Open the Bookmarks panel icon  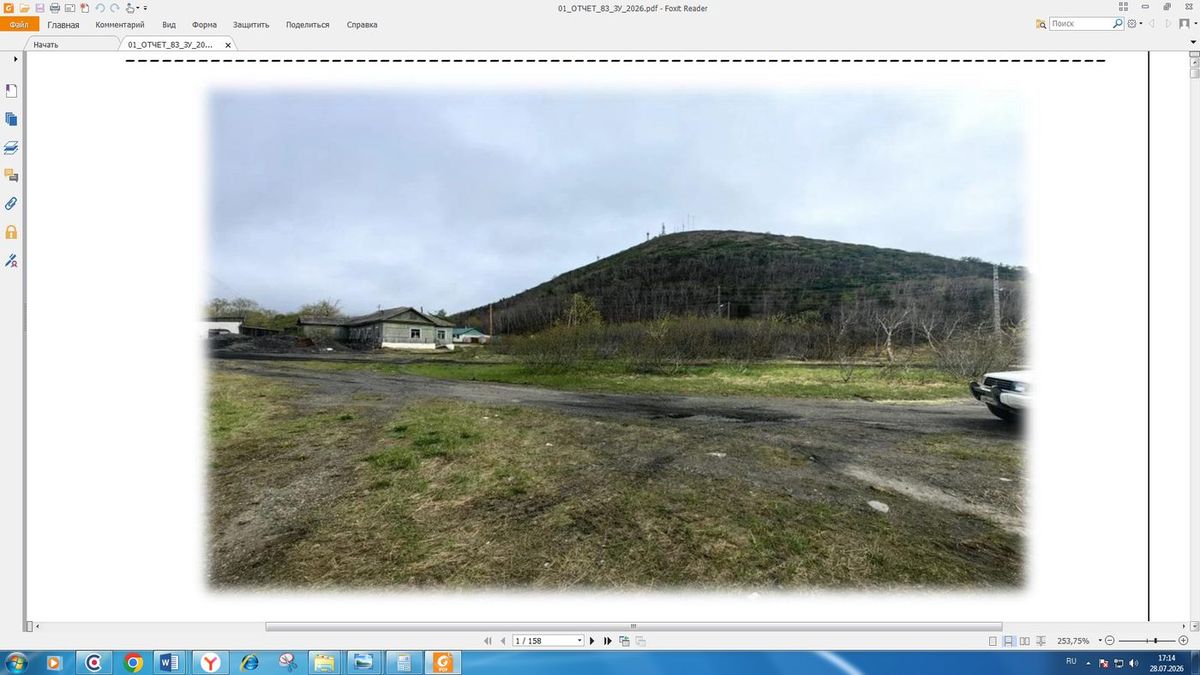(12, 91)
